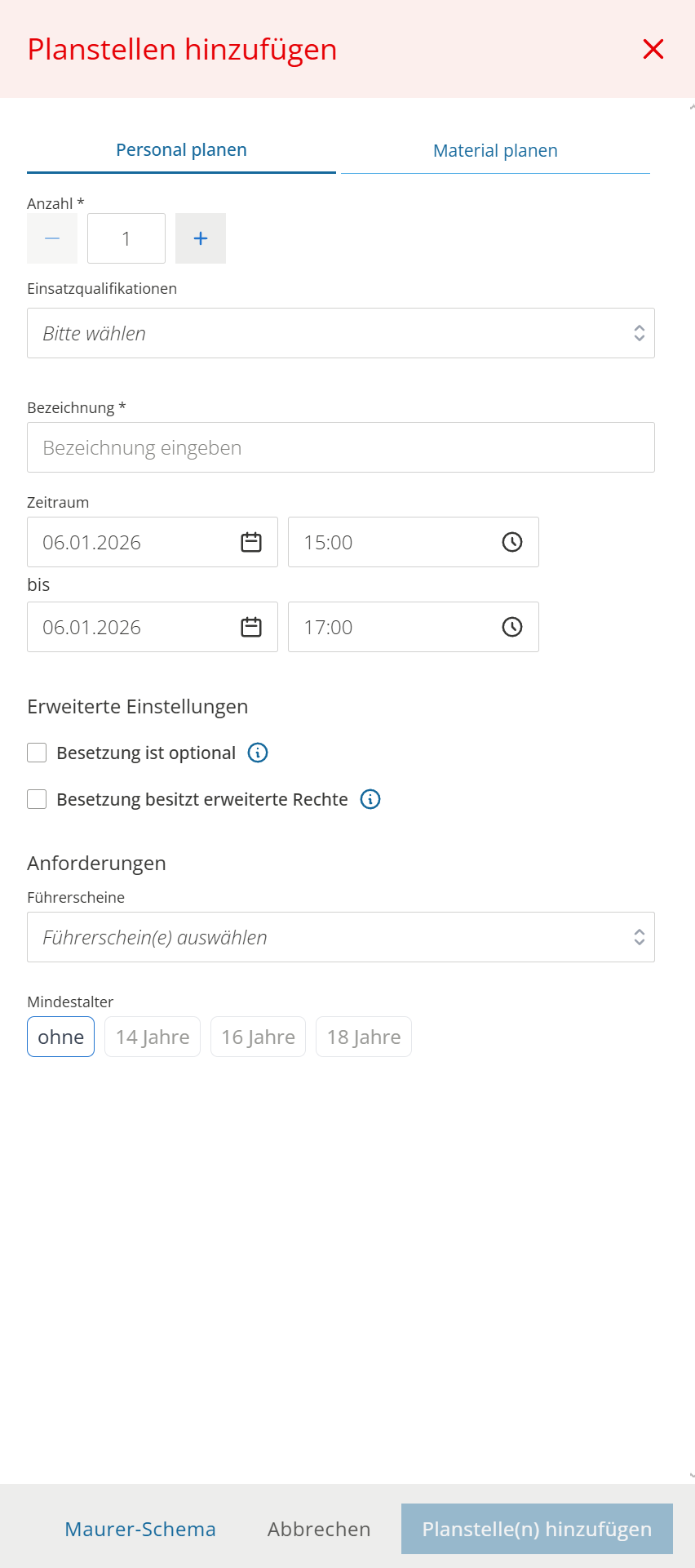Click the plus icon to increase Anzahl
Image resolution: width=695 pixels, height=1568 pixels.
point(201,238)
